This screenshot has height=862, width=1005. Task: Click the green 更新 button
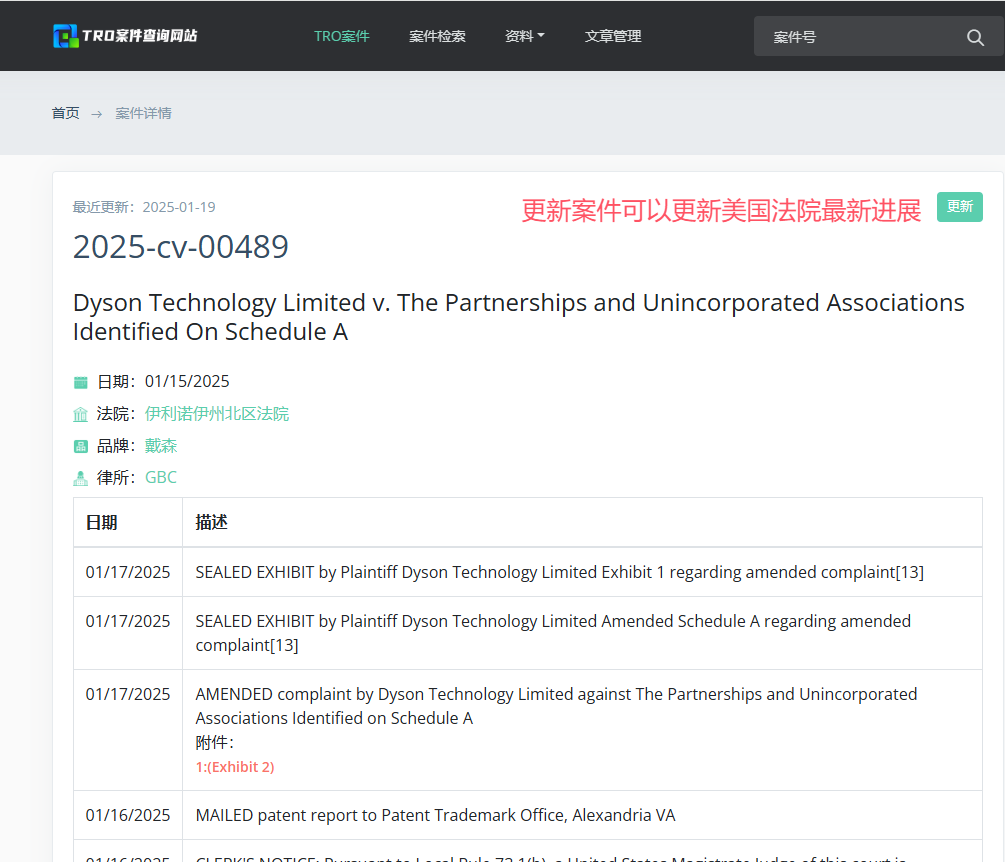coord(959,207)
